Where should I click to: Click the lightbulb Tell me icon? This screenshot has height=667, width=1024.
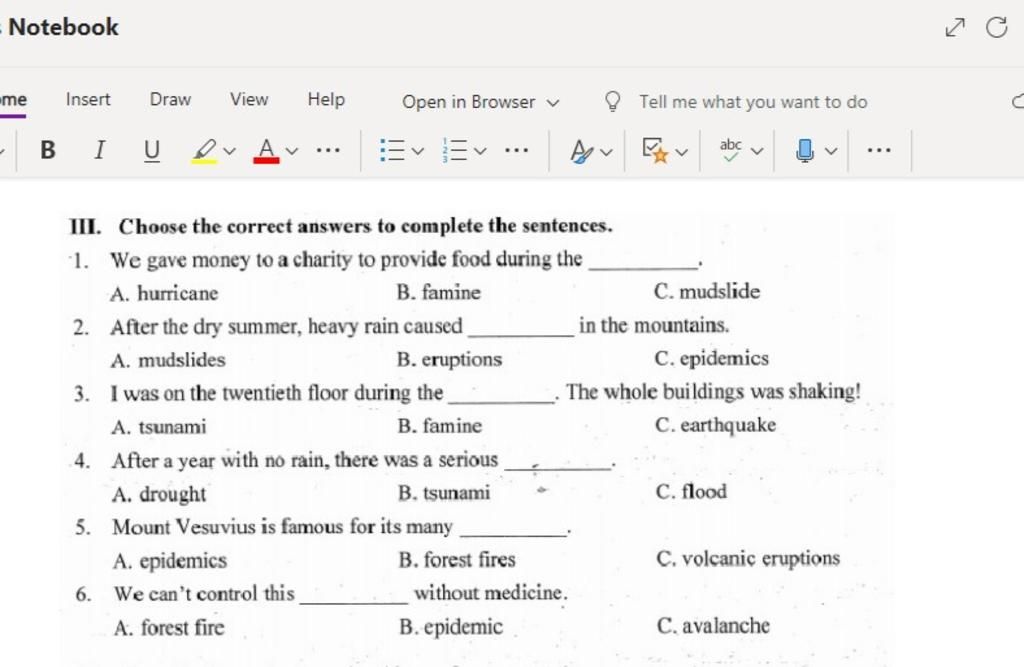[613, 101]
